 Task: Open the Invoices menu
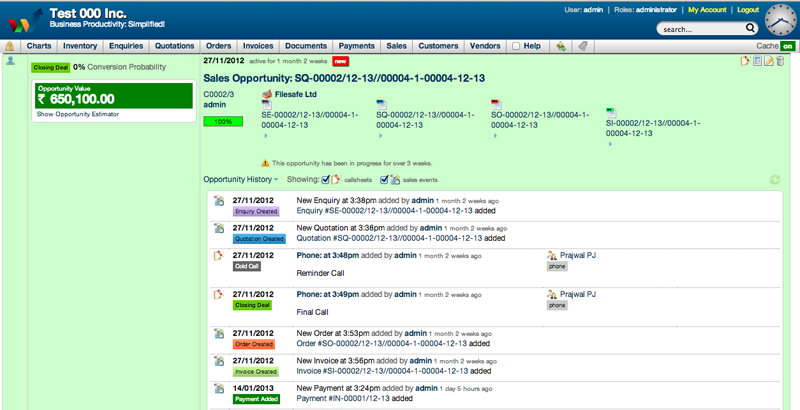pos(258,46)
